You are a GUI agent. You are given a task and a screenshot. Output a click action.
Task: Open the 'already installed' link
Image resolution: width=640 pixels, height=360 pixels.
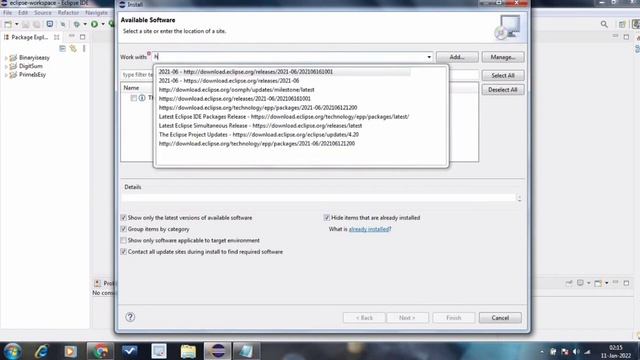pyautogui.click(x=369, y=229)
